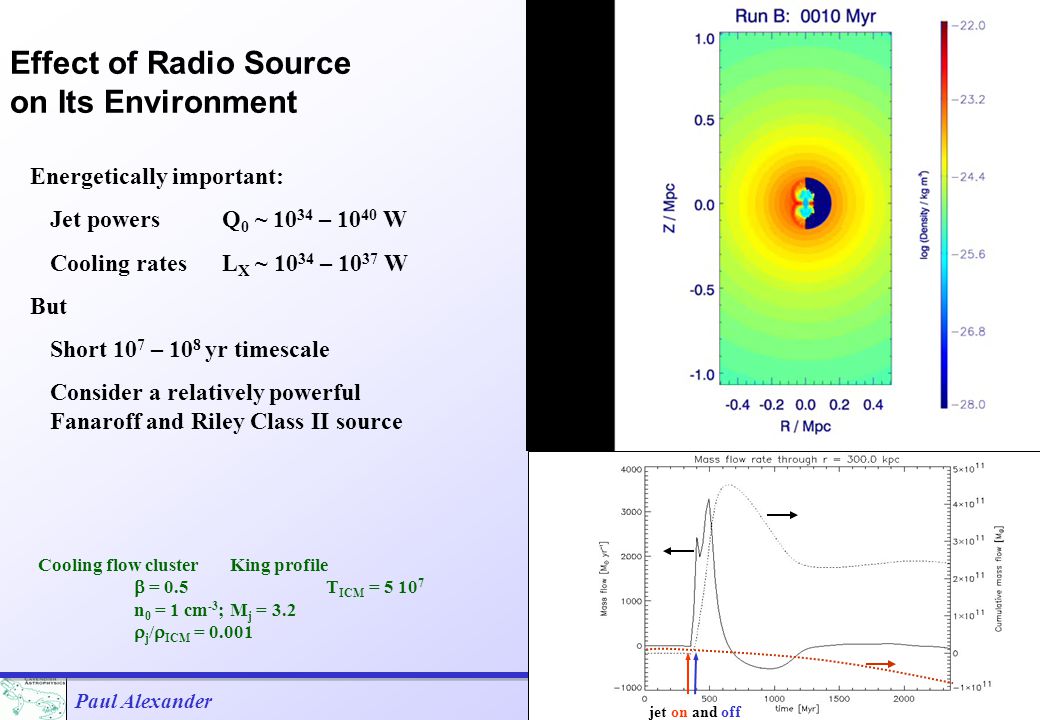The height and width of the screenshot is (720, 1040).
Task: Click the 'Z / Mpc' axis label
Action: (669, 208)
